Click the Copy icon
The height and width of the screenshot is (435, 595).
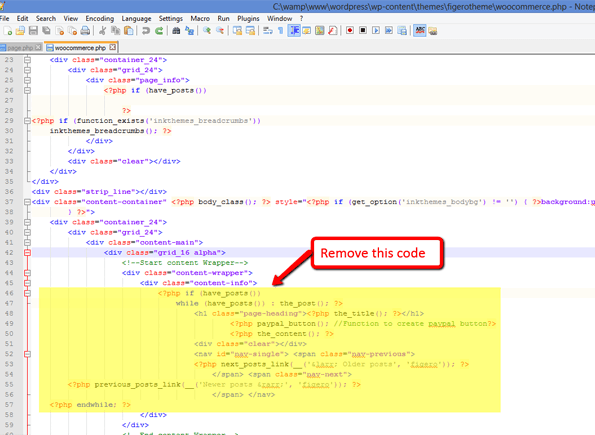pyautogui.click(x=115, y=31)
